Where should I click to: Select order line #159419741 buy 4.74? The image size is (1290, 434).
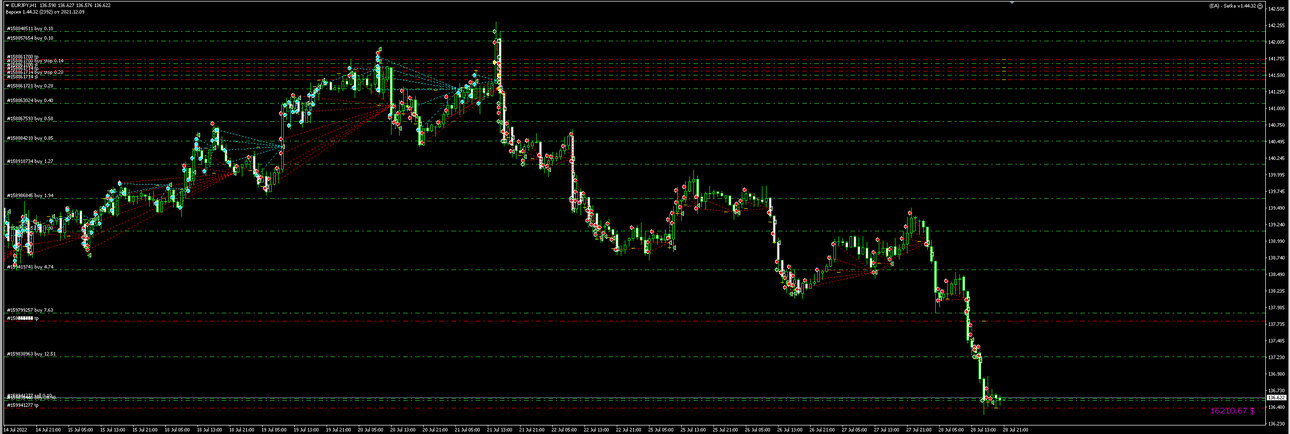(x=30, y=268)
